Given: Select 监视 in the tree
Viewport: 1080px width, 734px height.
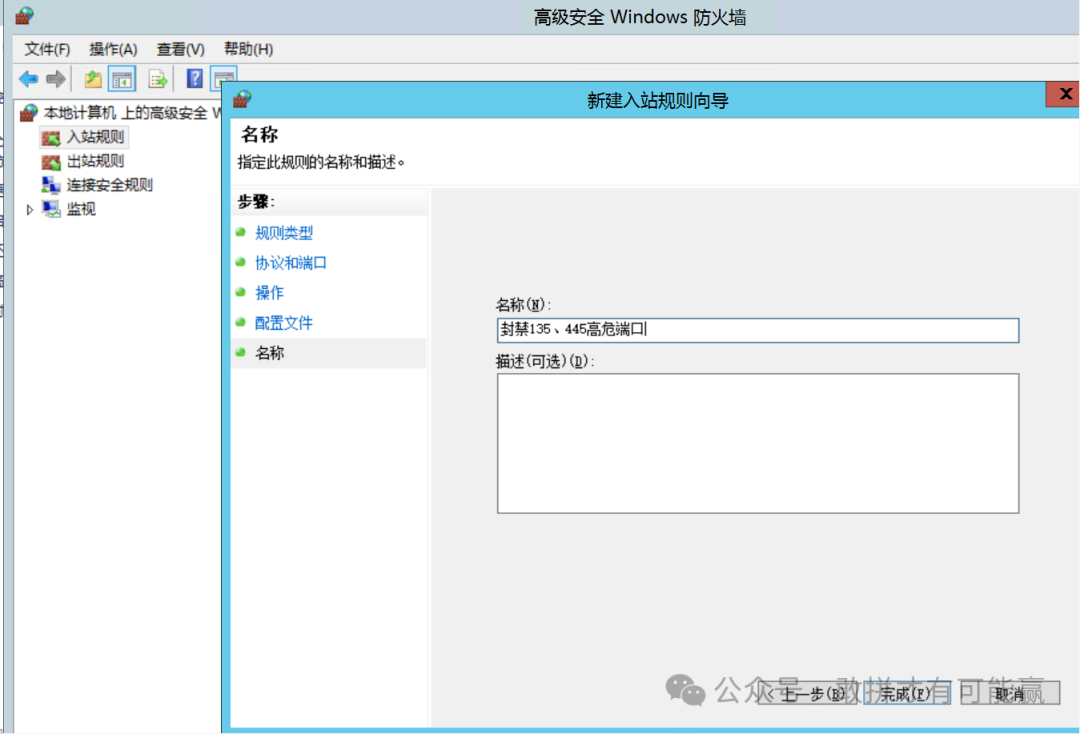Looking at the screenshot, I should click(81, 209).
